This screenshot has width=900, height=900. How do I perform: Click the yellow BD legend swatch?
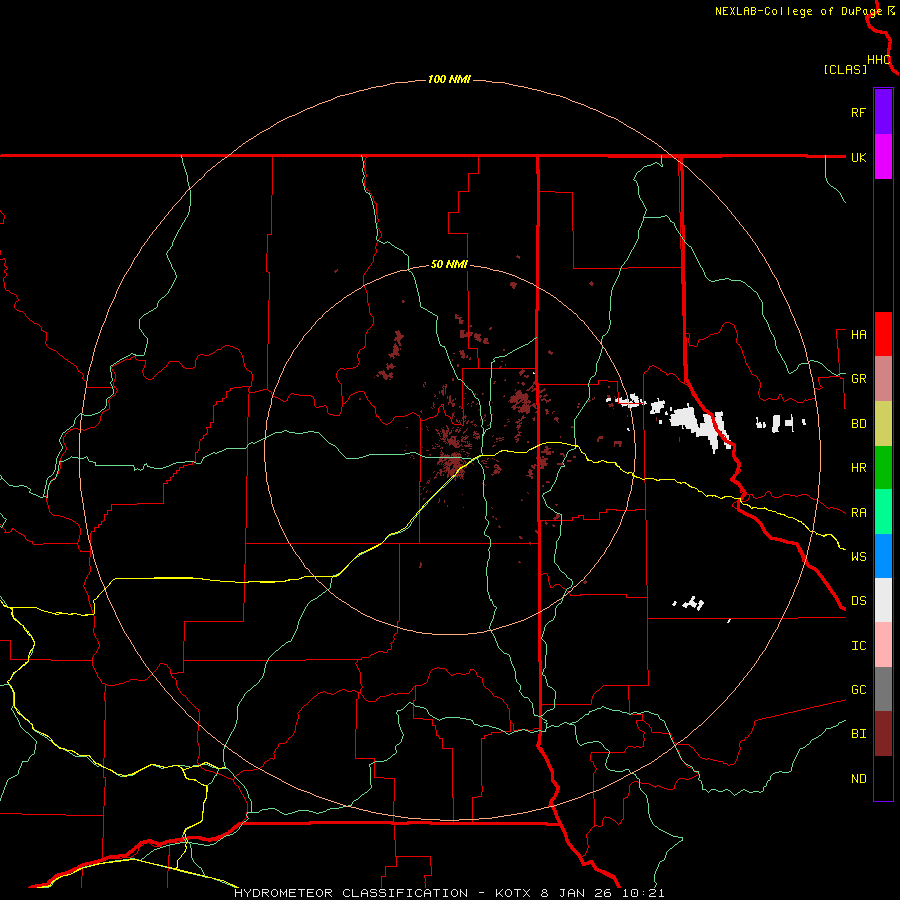[x=883, y=424]
